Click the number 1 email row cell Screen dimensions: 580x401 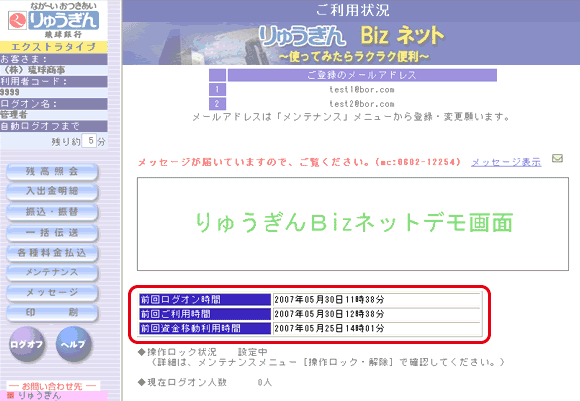[x=217, y=90]
